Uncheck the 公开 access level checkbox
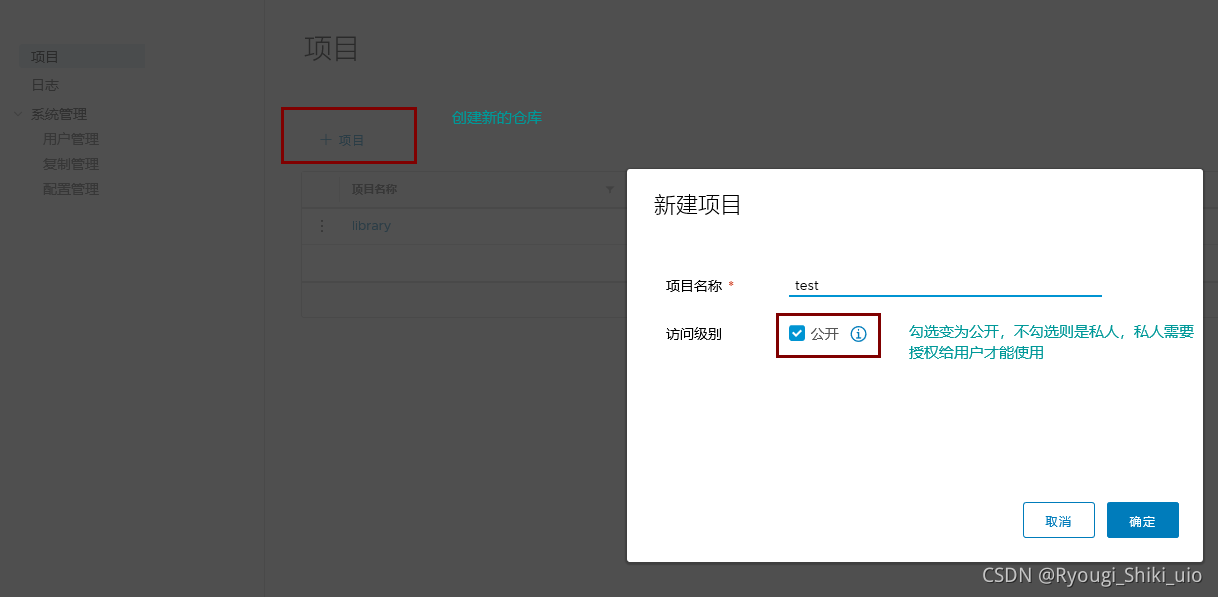This screenshot has height=597, width=1218. [x=797, y=334]
